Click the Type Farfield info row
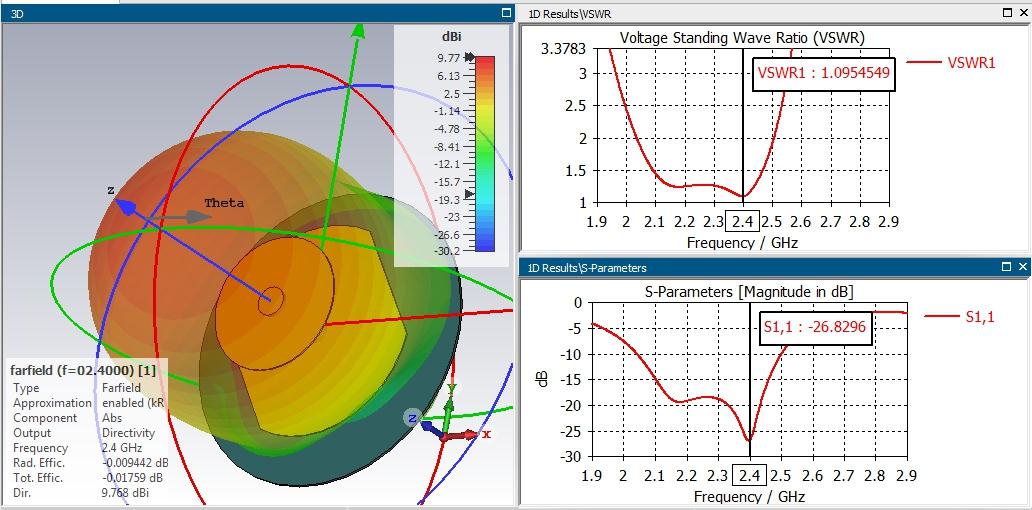This screenshot has height=510, width=1032. [77, 388]
